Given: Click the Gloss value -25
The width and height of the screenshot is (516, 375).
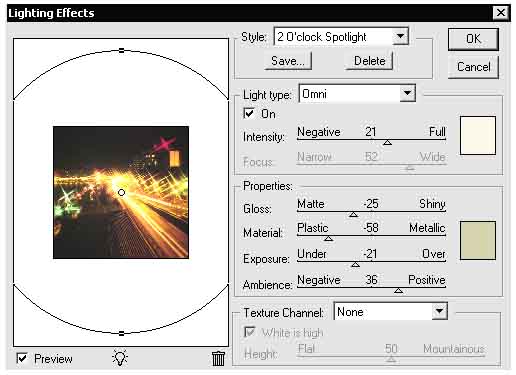Looking at the screenshot, I should point(371,203).
